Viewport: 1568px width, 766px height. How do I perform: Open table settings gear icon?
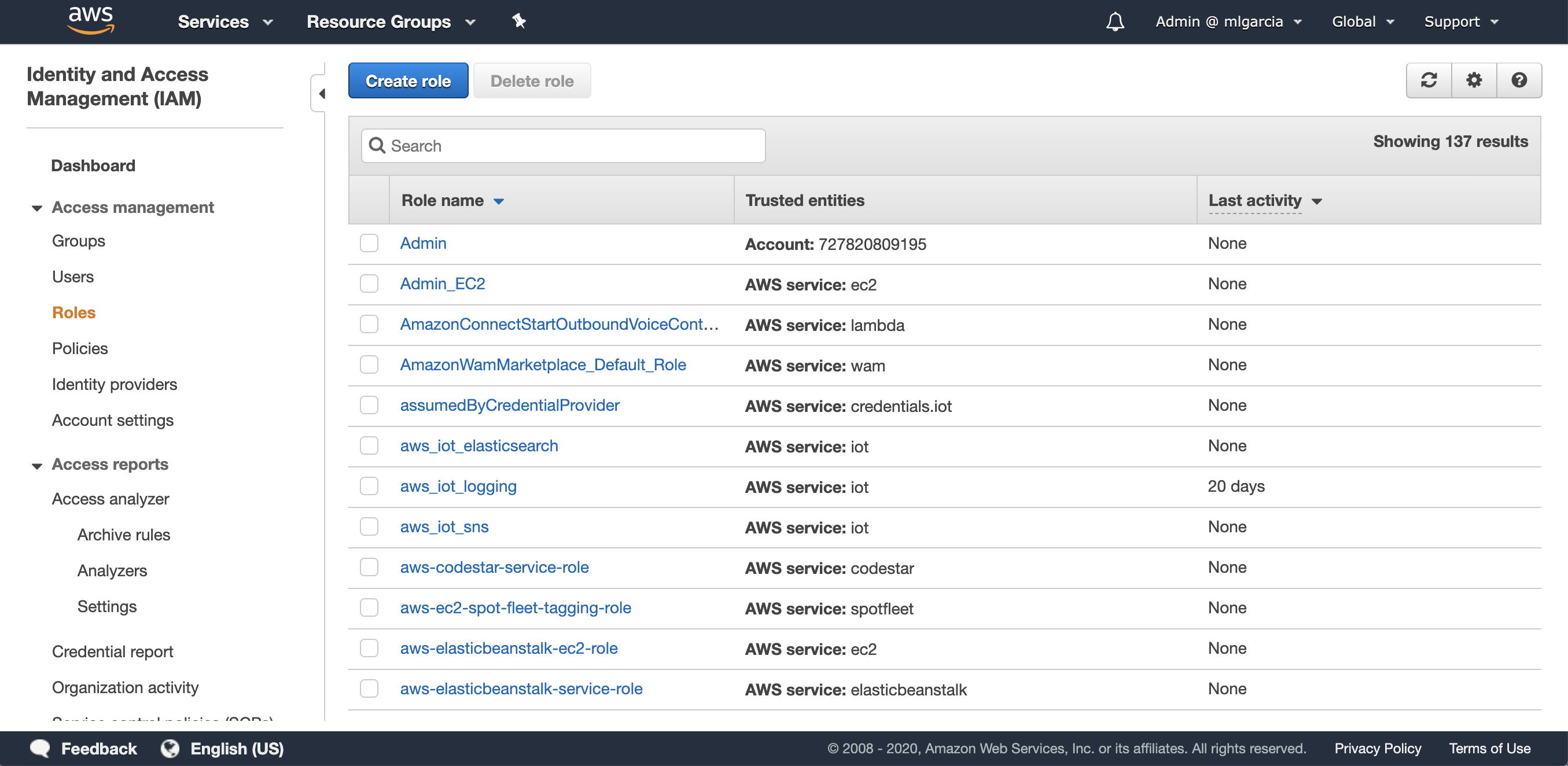1474,80
